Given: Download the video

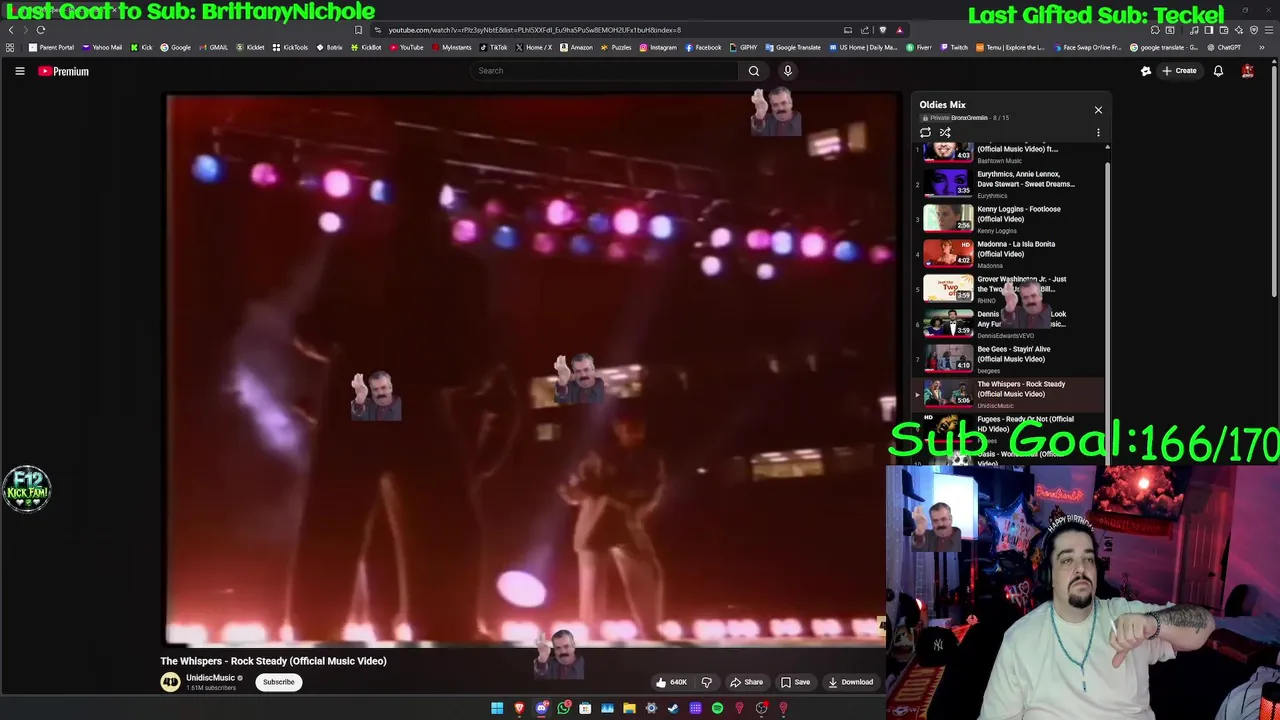Looking at the screenshot, I should pyautogui.click(x=851, y=682).
